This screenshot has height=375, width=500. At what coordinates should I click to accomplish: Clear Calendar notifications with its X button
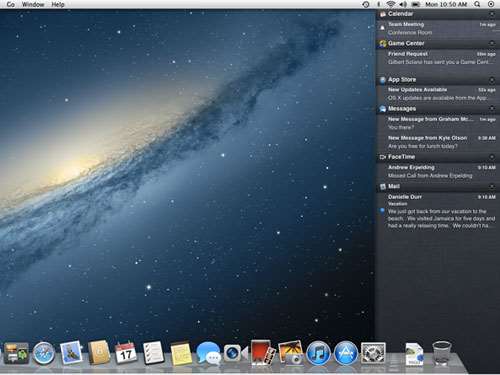pos(492,14)
